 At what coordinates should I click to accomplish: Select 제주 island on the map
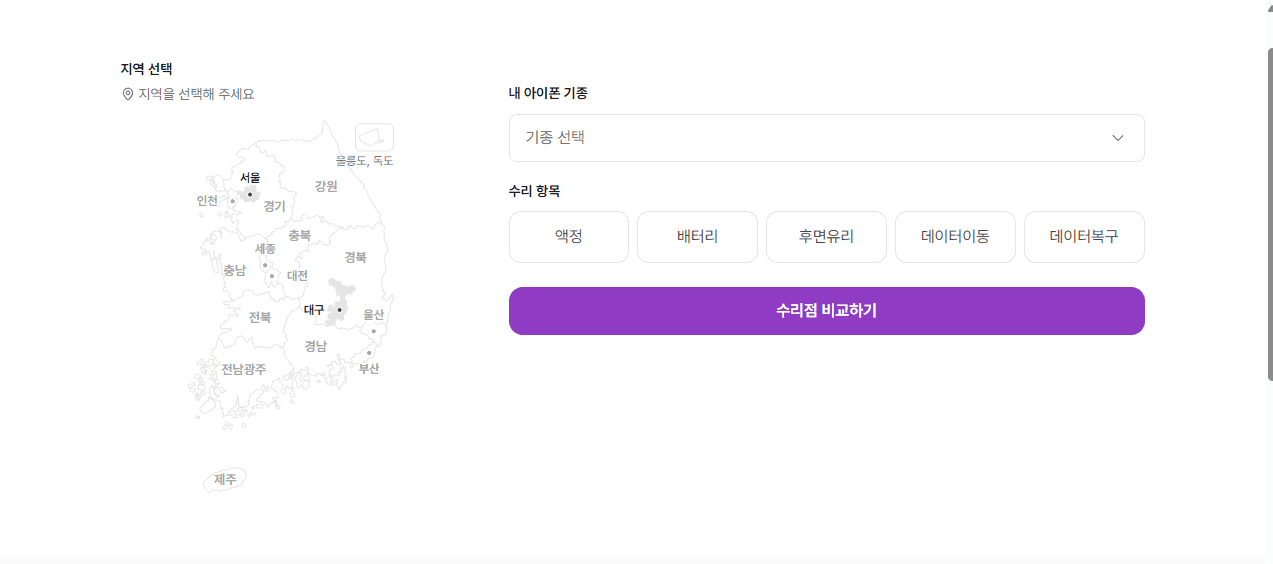point(225,480)
